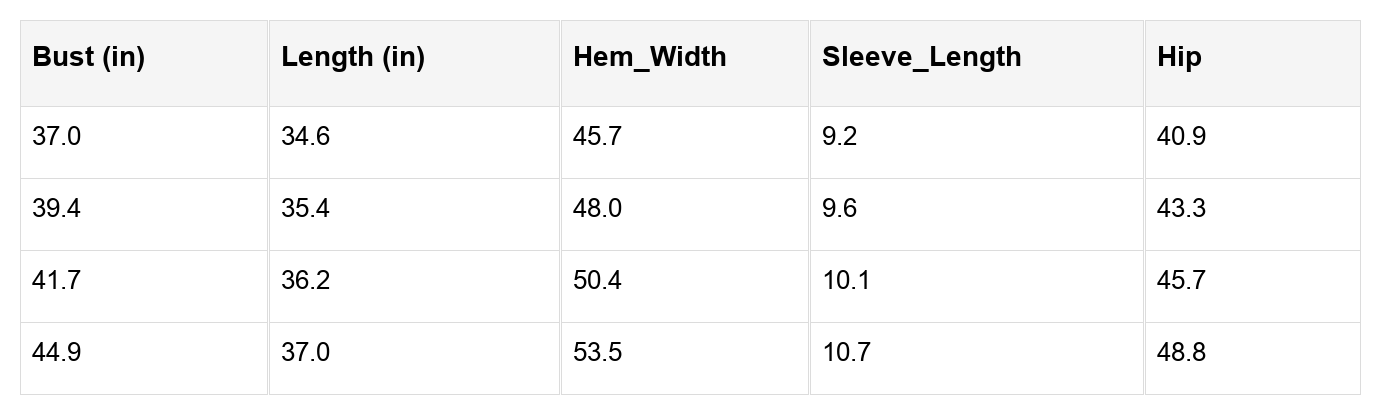Click sleeve length value 9.2
The height and width of the screenshot is (414, 1380).
pyautogui.click(x=840, y=137)
